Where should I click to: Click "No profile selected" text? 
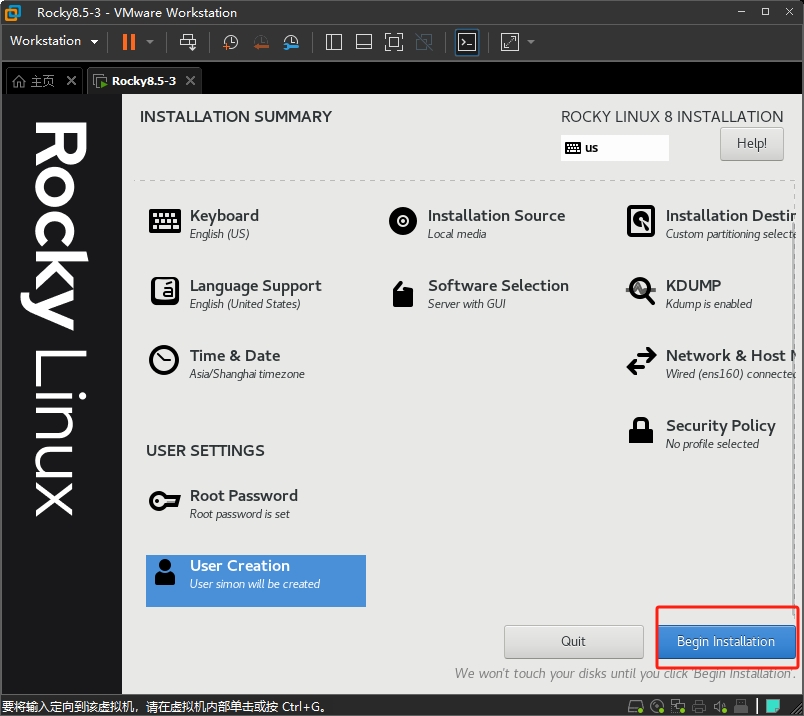click(712, 444)
